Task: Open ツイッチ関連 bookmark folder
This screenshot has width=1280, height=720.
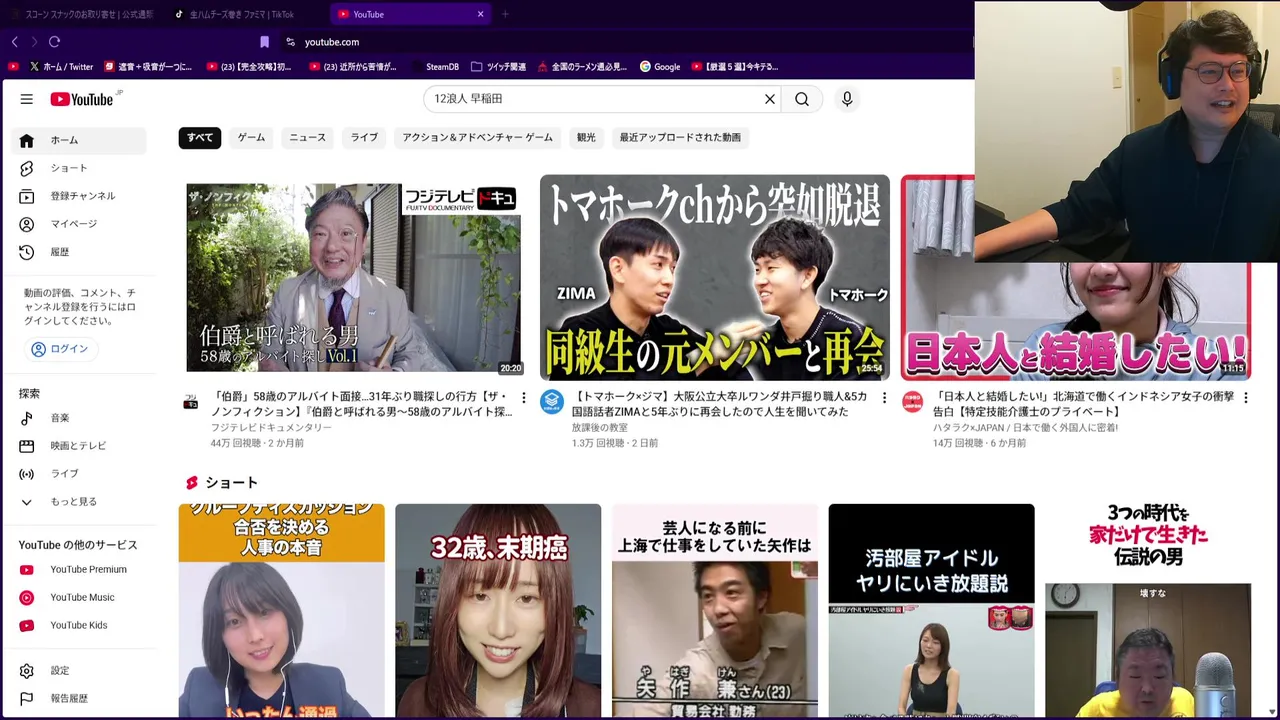Action: click(498, 67)
